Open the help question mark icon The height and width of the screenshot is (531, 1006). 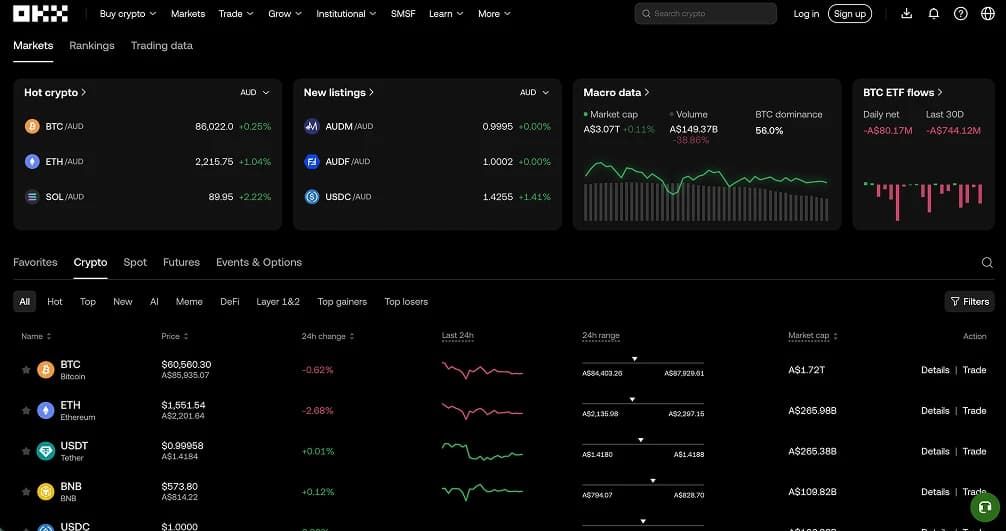[x=960, y=13]
